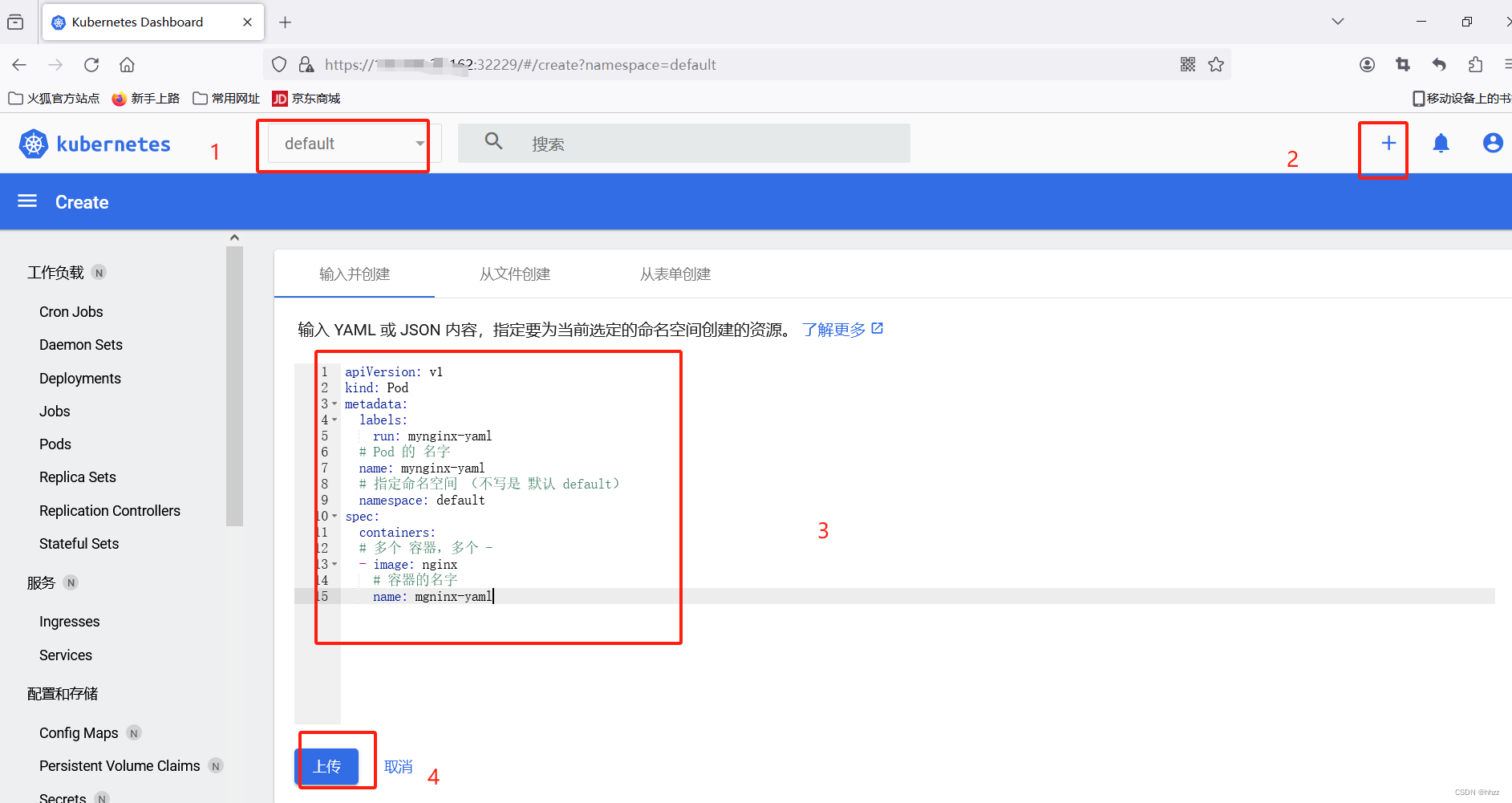1512x803 pixels.
Task: Open the notifications bell icon
Action: pyautogui.click(x=1441, y=144)
